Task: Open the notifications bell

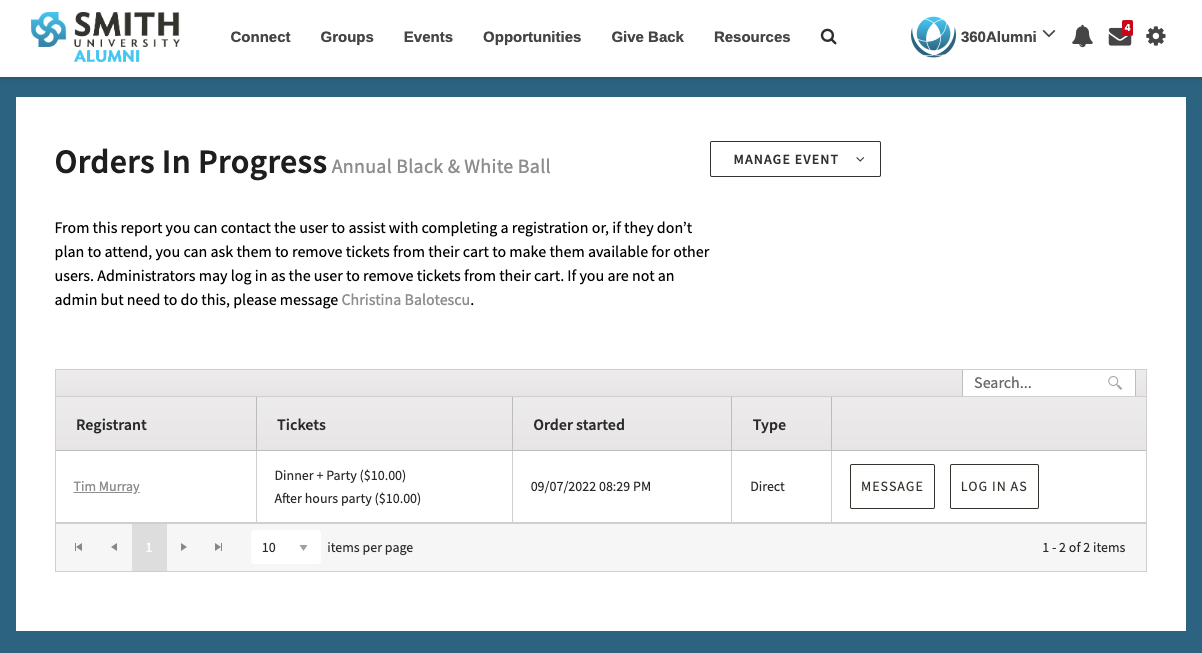Action: [1081, 35]
